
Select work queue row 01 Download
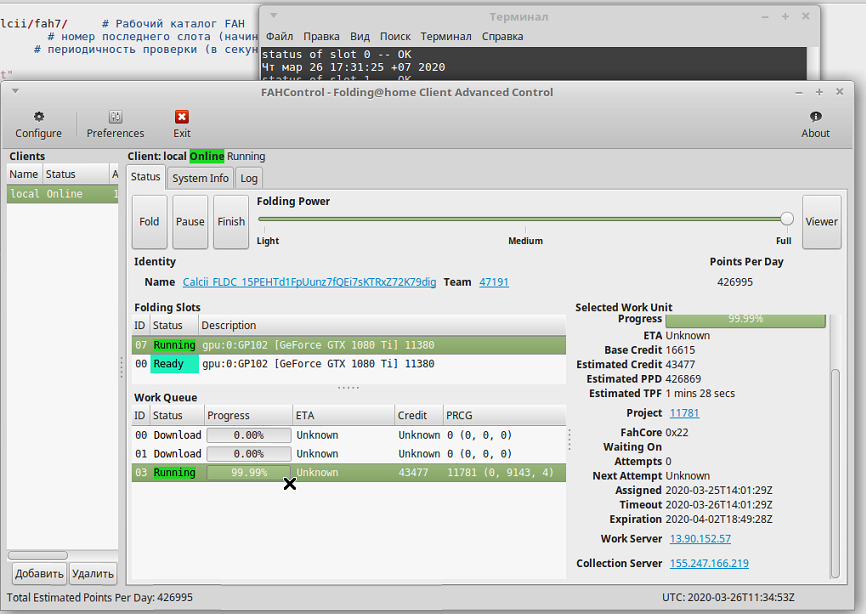pos(349,454)
